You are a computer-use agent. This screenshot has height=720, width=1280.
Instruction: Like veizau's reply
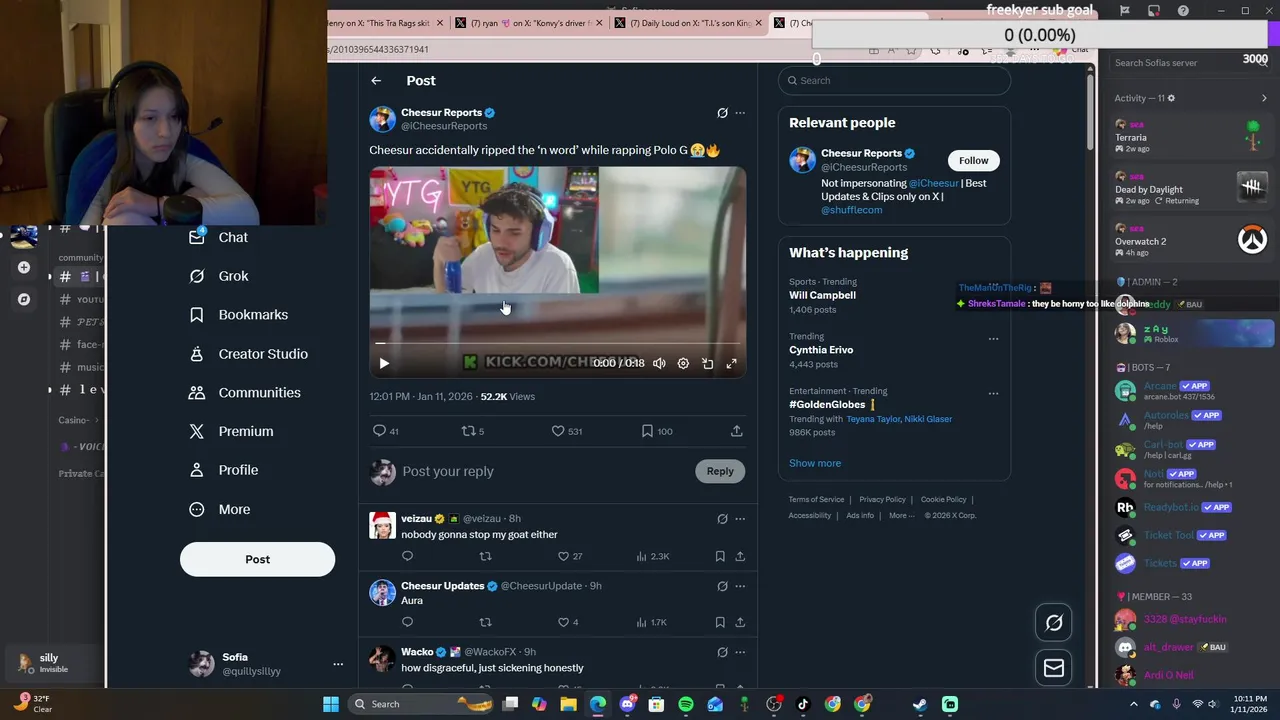pos(563,556)
